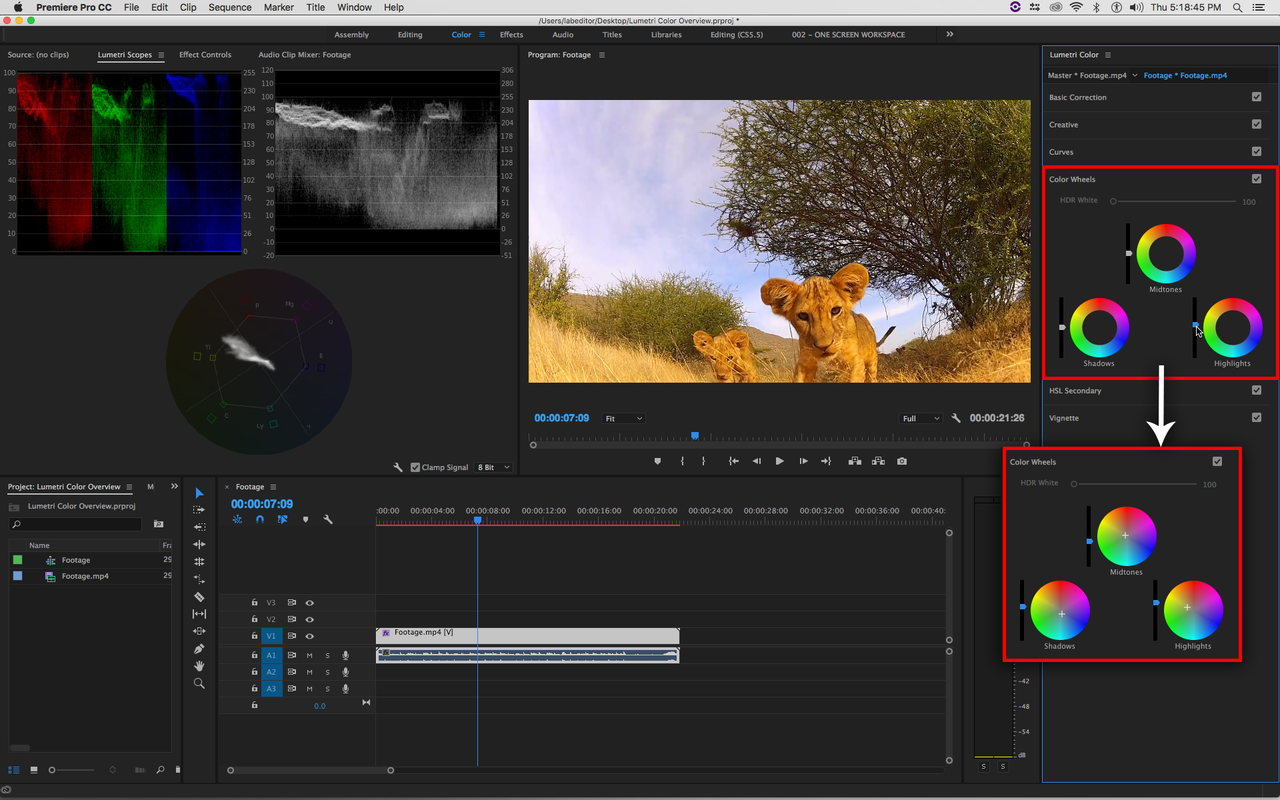Choose the Hand tool
The image size is (1280, 800).
[x=199, y=664]
